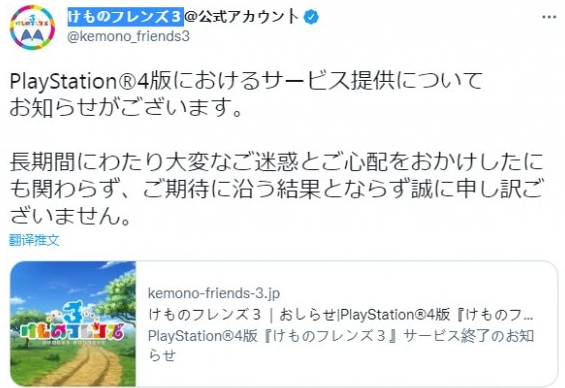565x388 pixels.
Task: Click the ございません ending line of the tweet
Action: pos(70,216)
